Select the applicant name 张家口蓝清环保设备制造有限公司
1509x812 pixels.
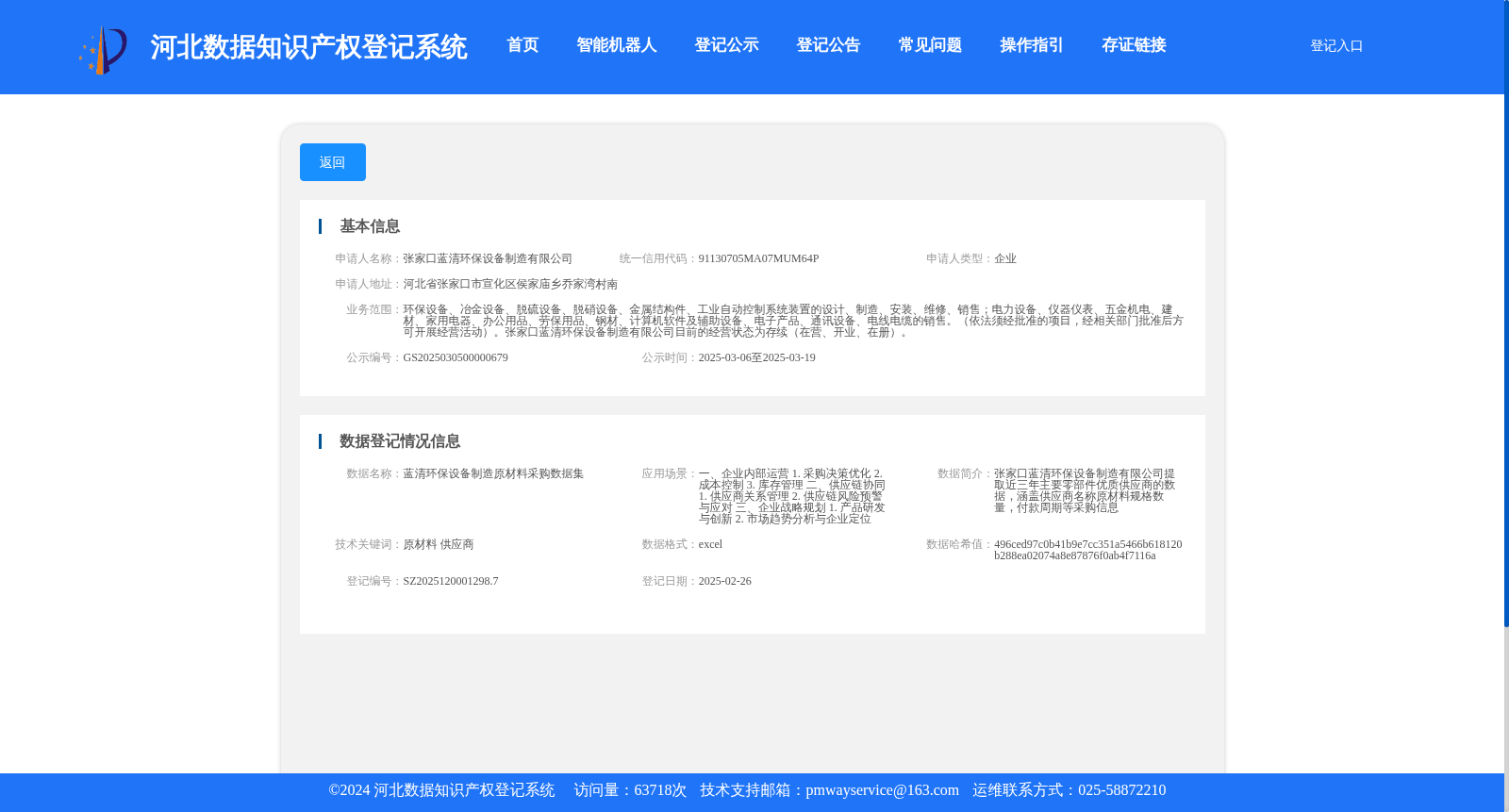click(x=488, y=258)
